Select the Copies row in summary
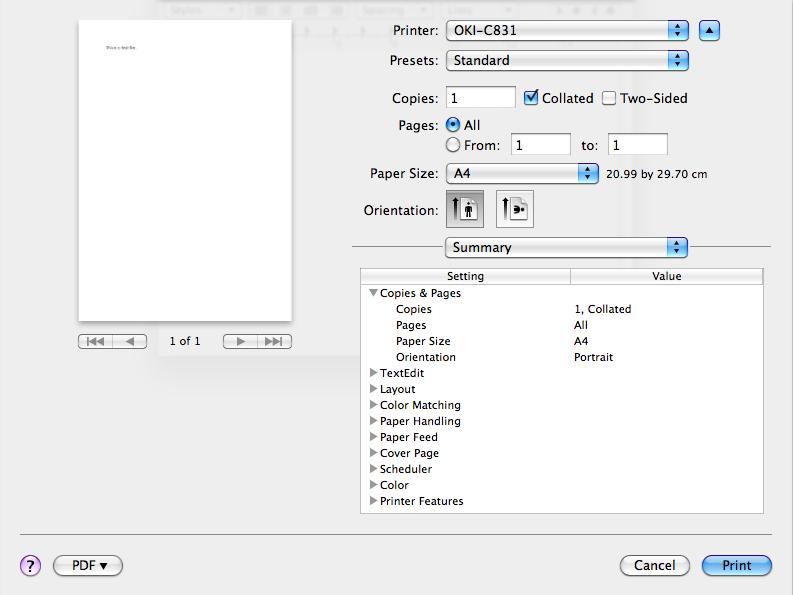The image size is (793, 595). pos(561,309)
